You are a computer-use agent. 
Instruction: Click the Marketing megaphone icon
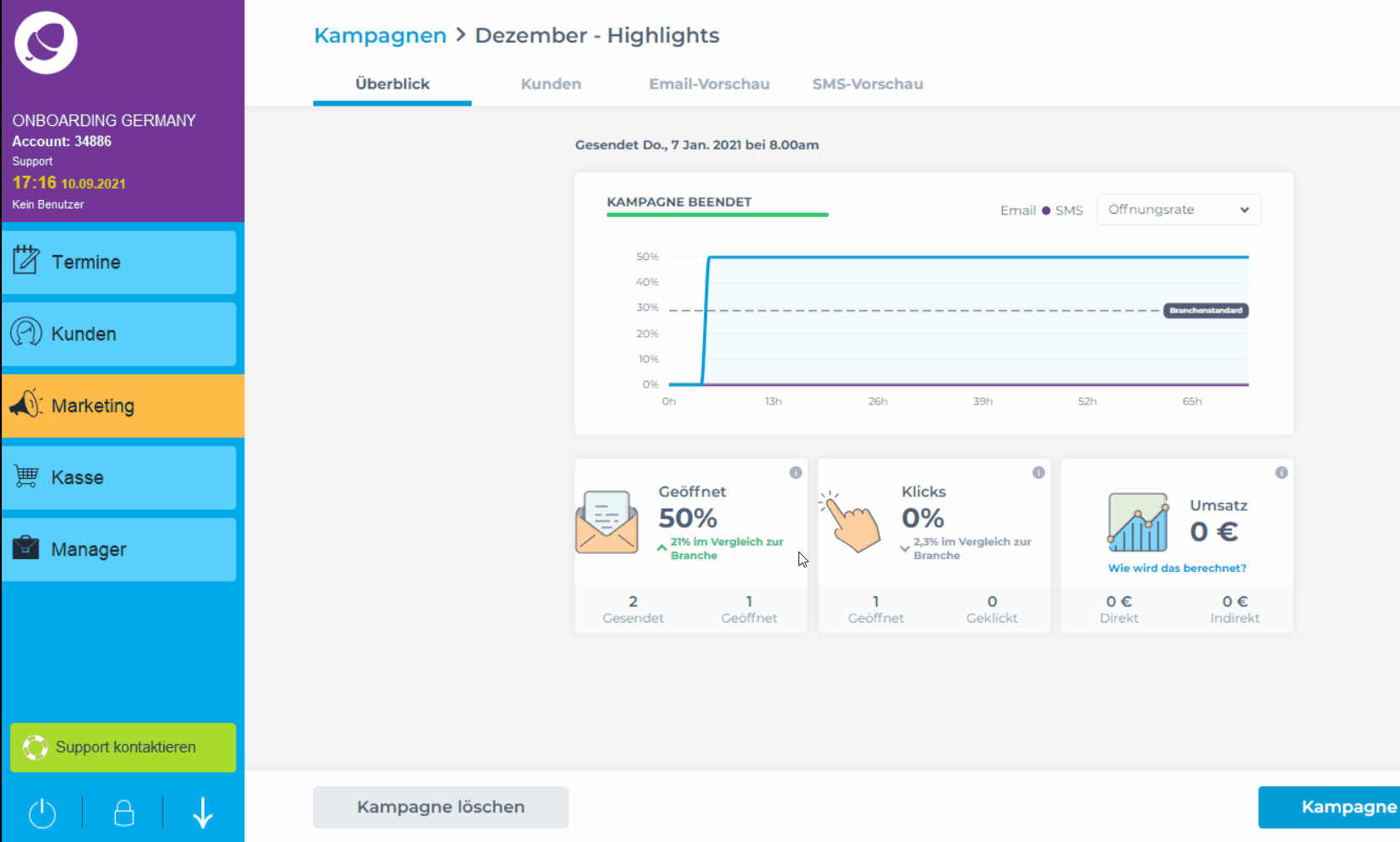(26, 404)
